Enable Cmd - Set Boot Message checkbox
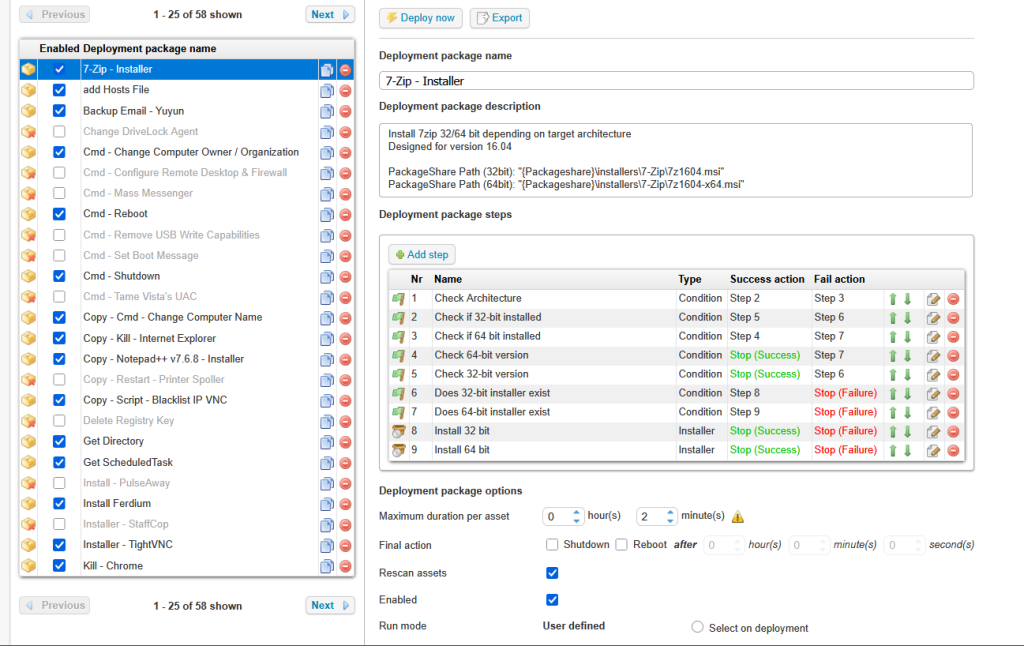This screenshot has width=1024, height=646. 59,255
